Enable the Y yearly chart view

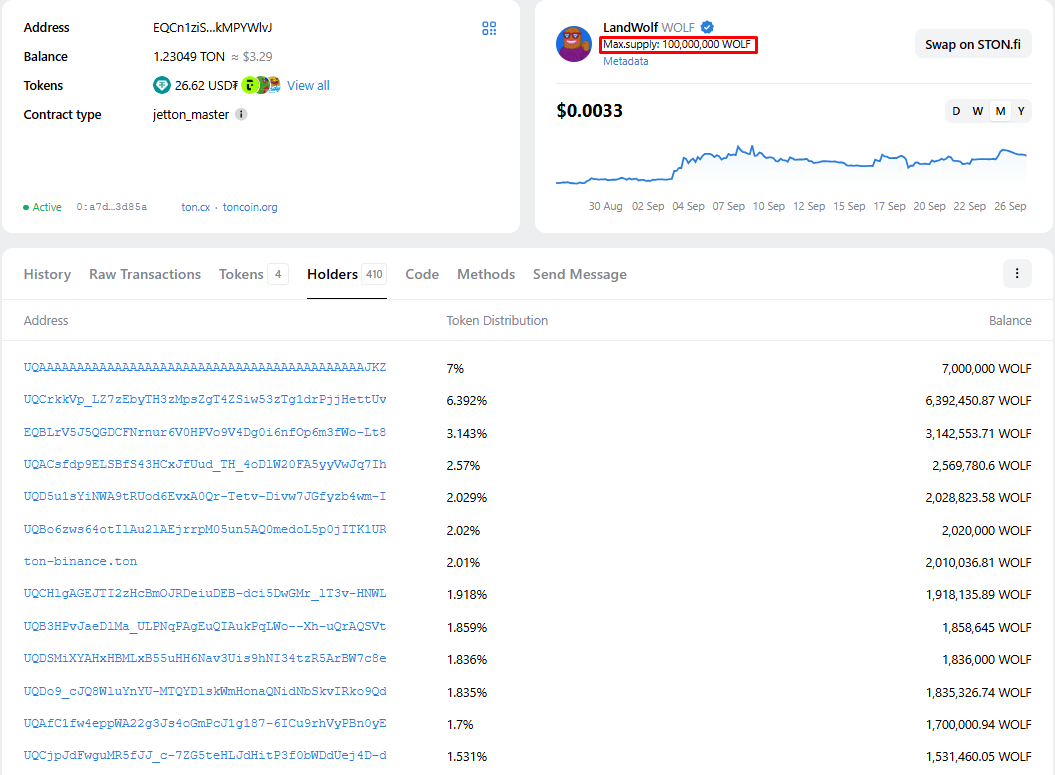point(1019,111)
